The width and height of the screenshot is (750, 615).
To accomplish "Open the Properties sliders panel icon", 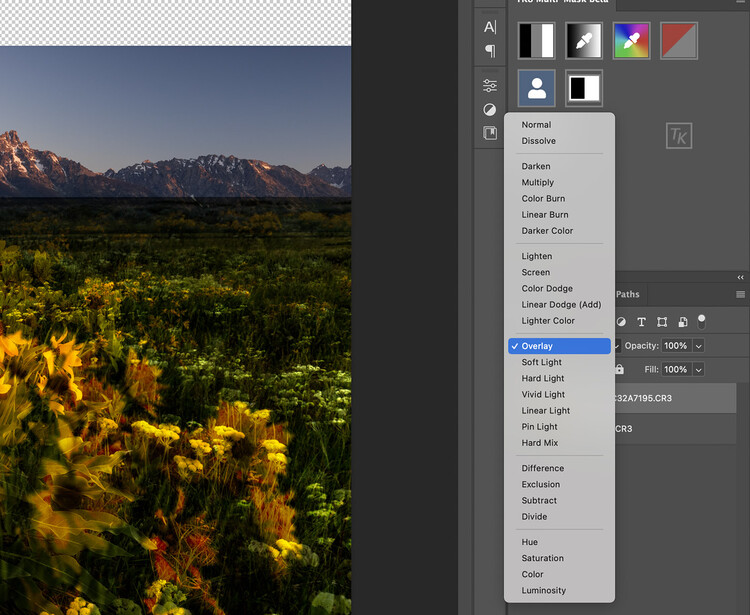I will click(490, 86).
